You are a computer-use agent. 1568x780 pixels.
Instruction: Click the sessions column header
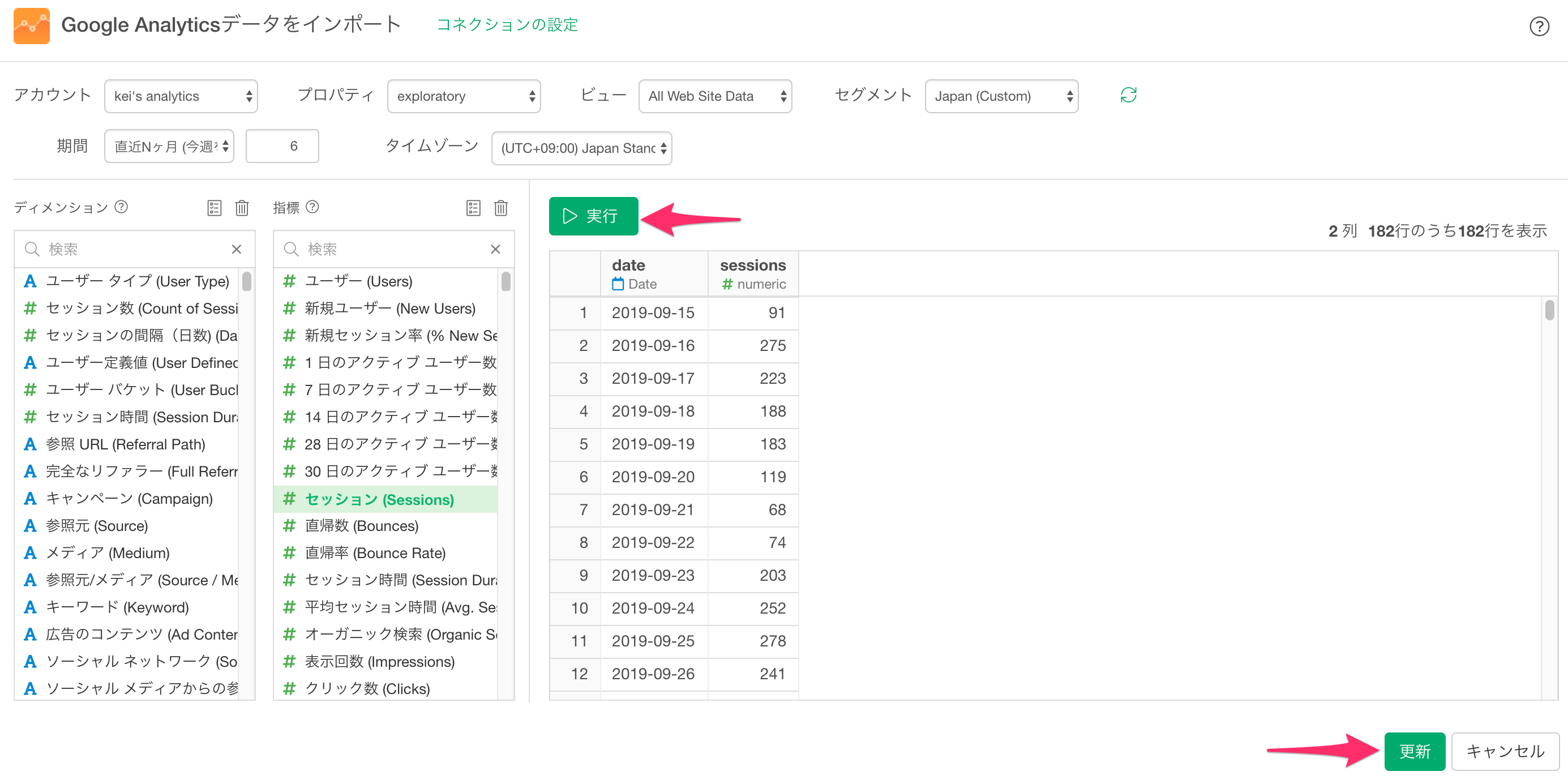pyautogui.click(x=753, y=274)
